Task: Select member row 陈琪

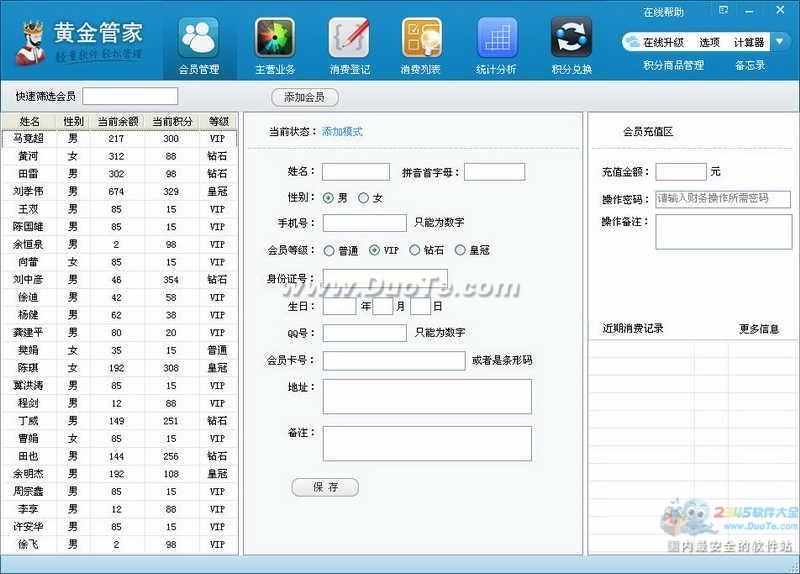Action: click(119, 368)
